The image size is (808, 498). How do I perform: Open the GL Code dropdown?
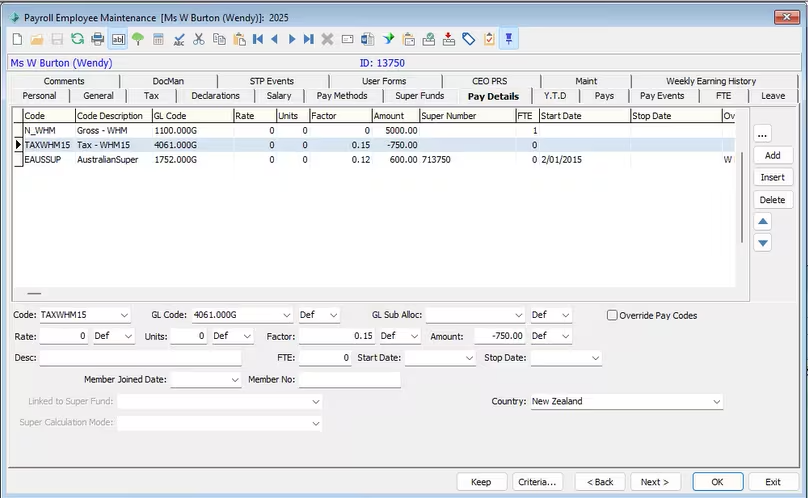pyautogui.click(x=287, y=315)
